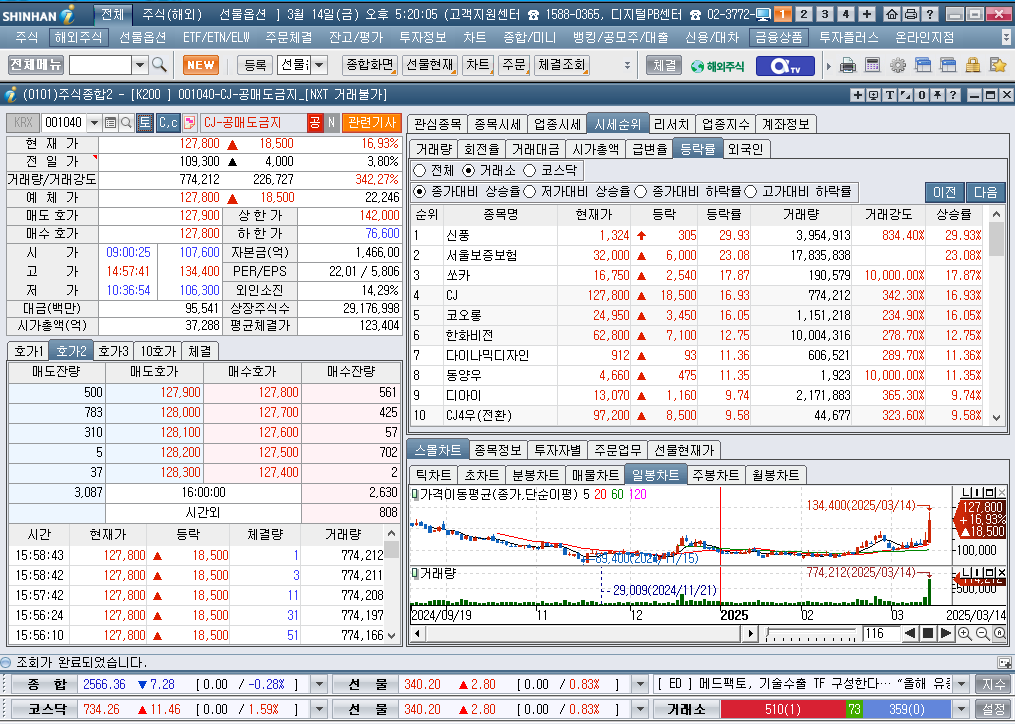
Task: Click the 다음 next page button
Action: (985, 192)
